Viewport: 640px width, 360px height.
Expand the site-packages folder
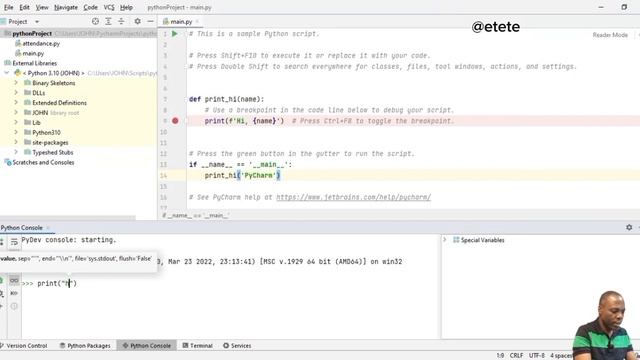coord(16,142)
